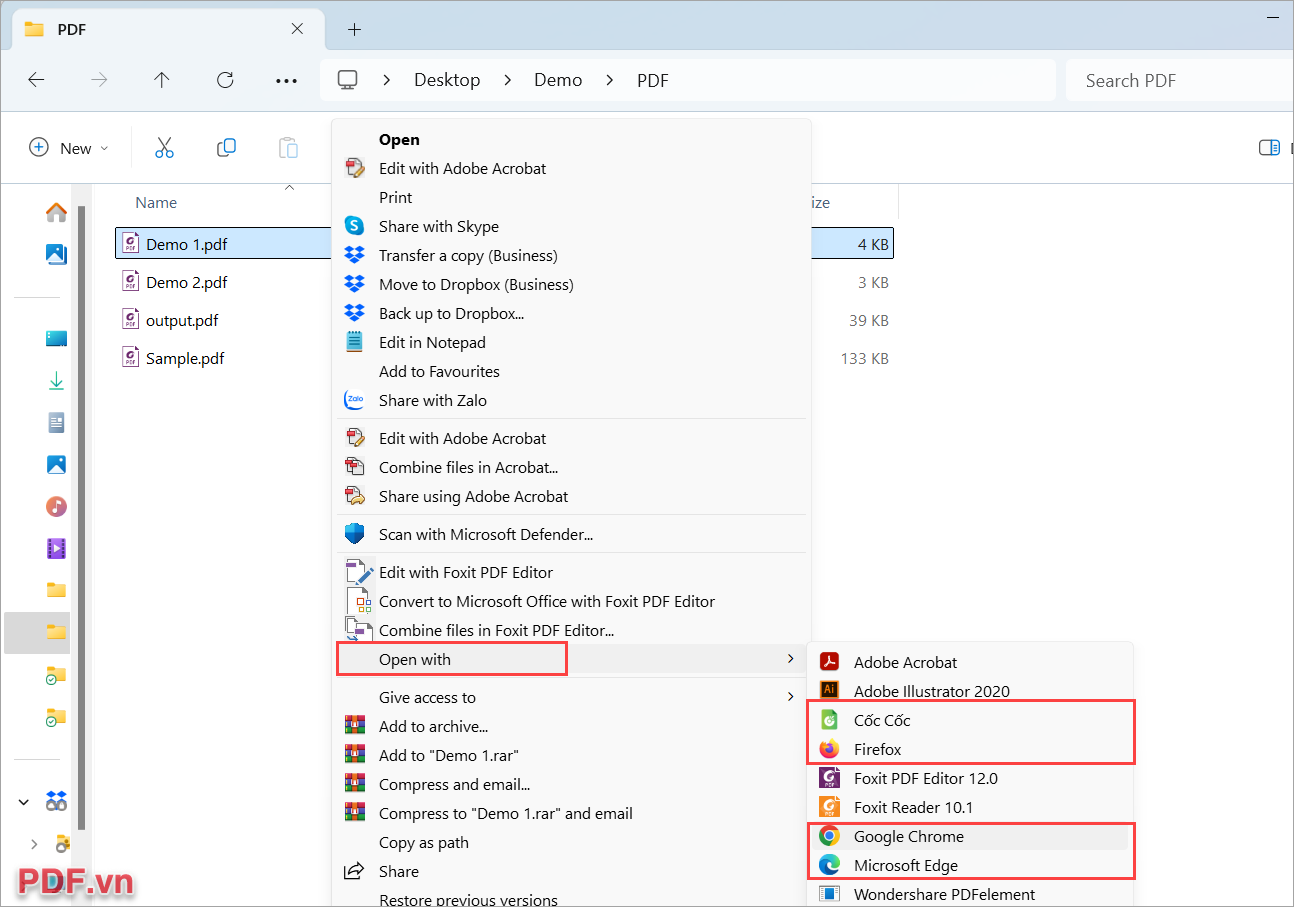Refresh the PDF folder view

225,80
